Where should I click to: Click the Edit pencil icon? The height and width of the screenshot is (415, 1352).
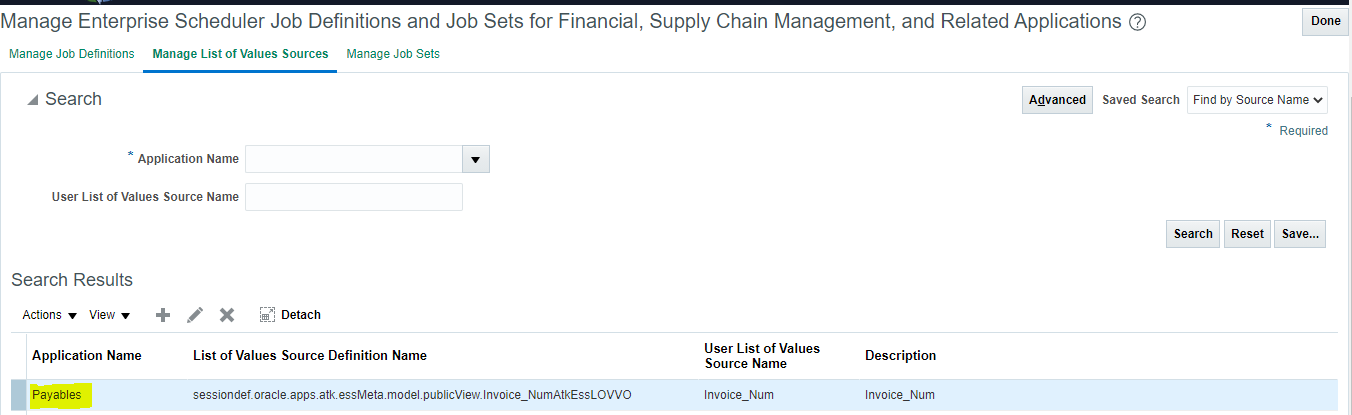[x=195, y=315]
